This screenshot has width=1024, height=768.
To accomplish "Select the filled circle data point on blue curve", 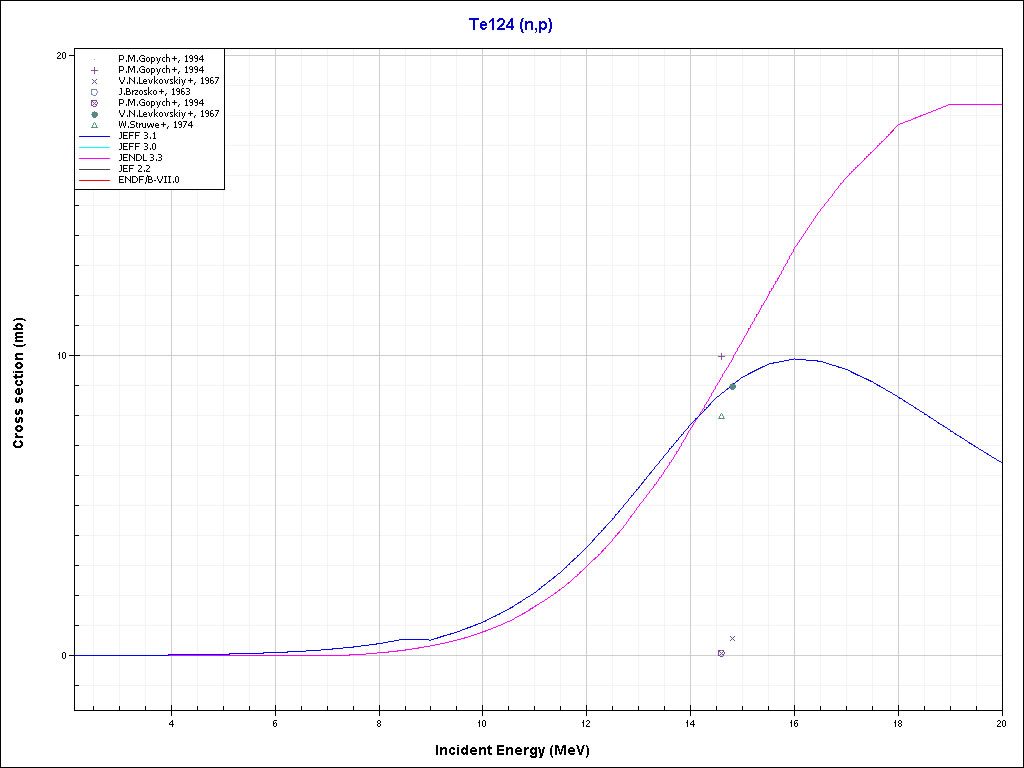I will (x=732, y=386).
